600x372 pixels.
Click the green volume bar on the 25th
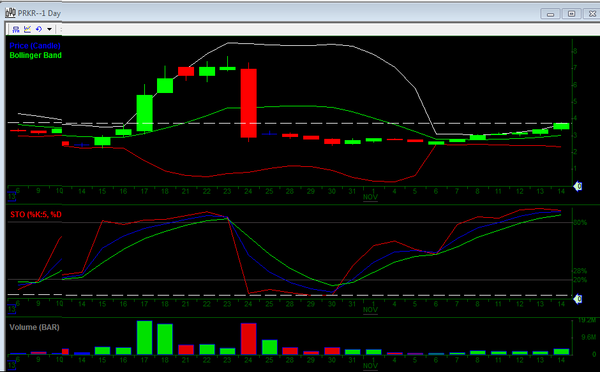click(269, 347)
